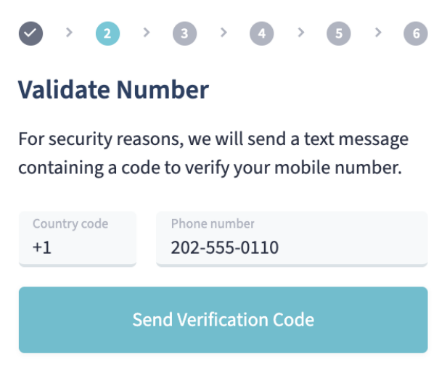Viewport: 447px width, 383px height.
Task: Click the Validate Number heading
Action: click(113, 90)
